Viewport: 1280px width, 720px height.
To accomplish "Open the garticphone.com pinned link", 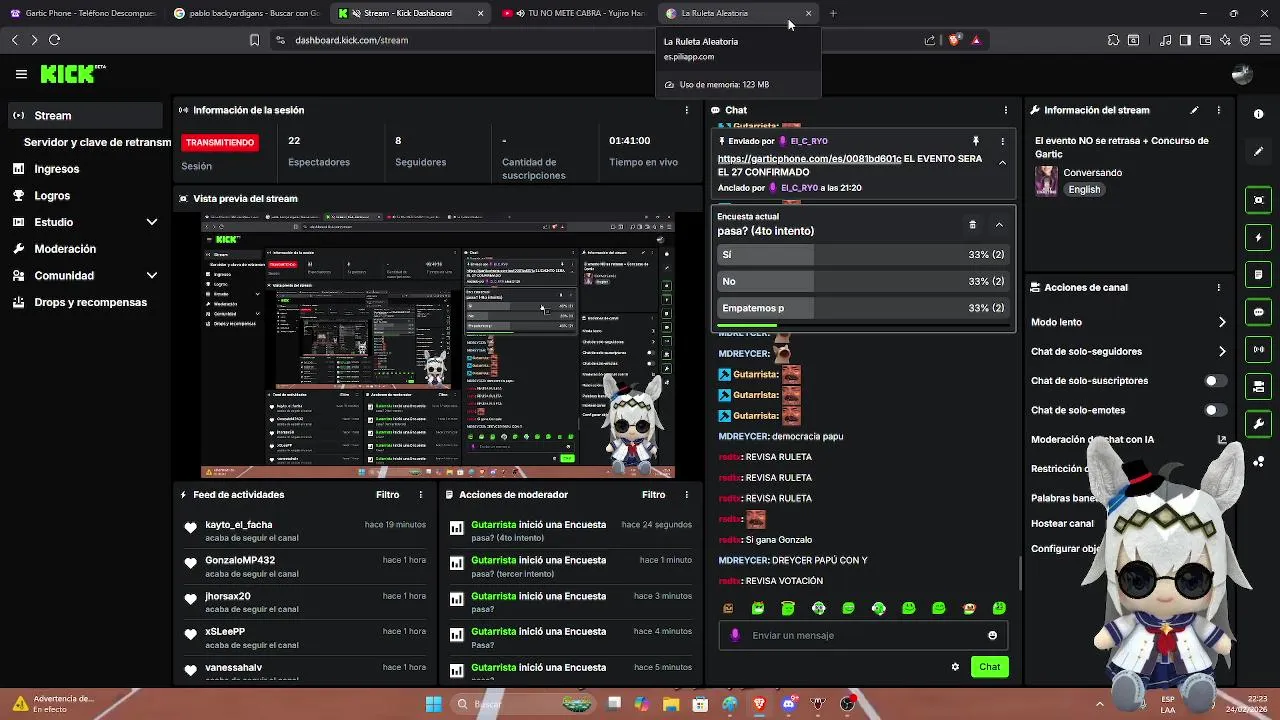I will 809,159.
